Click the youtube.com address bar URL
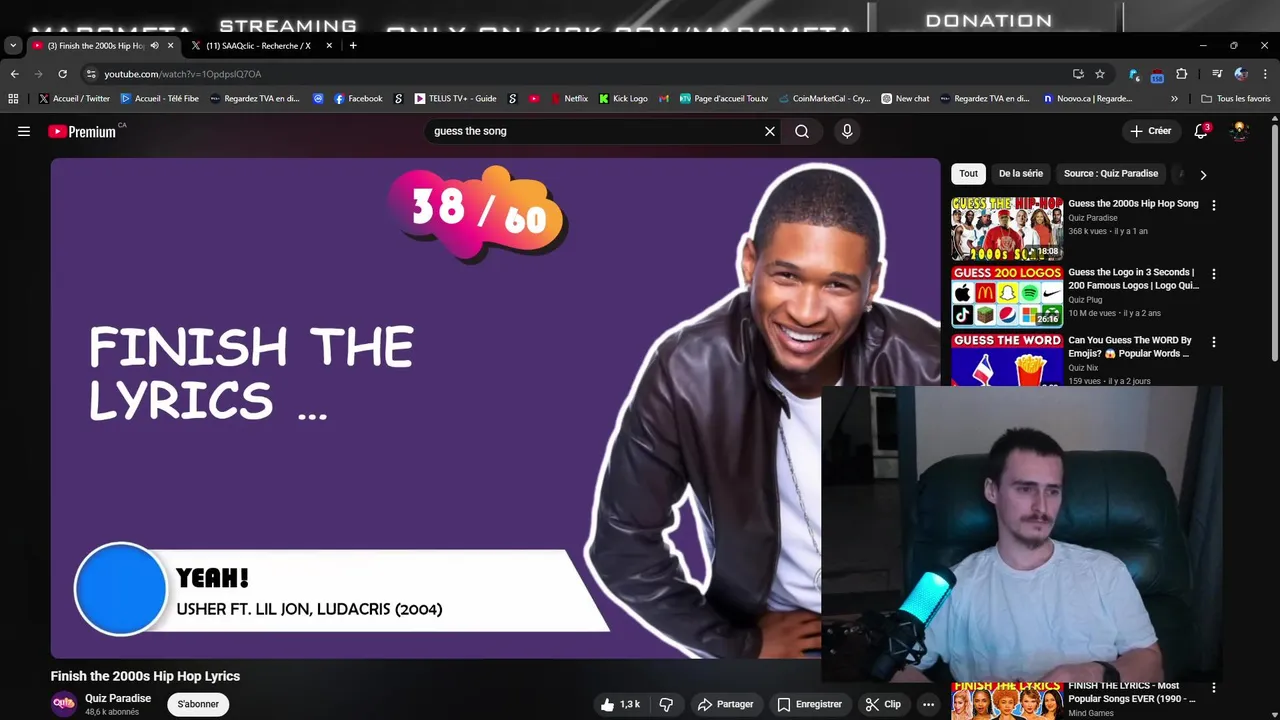Image resolution: width=1280 pixels, height=720 pixels. (182, 74)
